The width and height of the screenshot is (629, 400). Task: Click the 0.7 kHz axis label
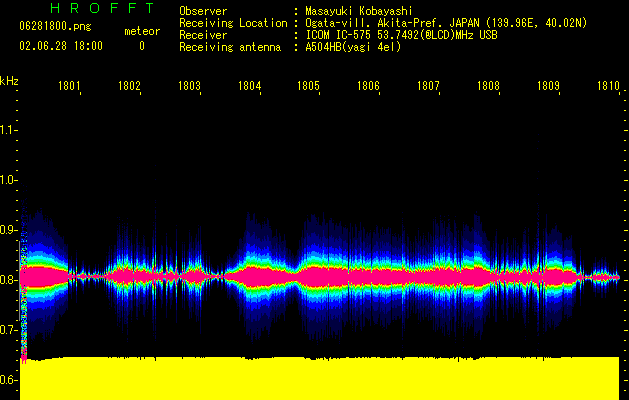8,330
